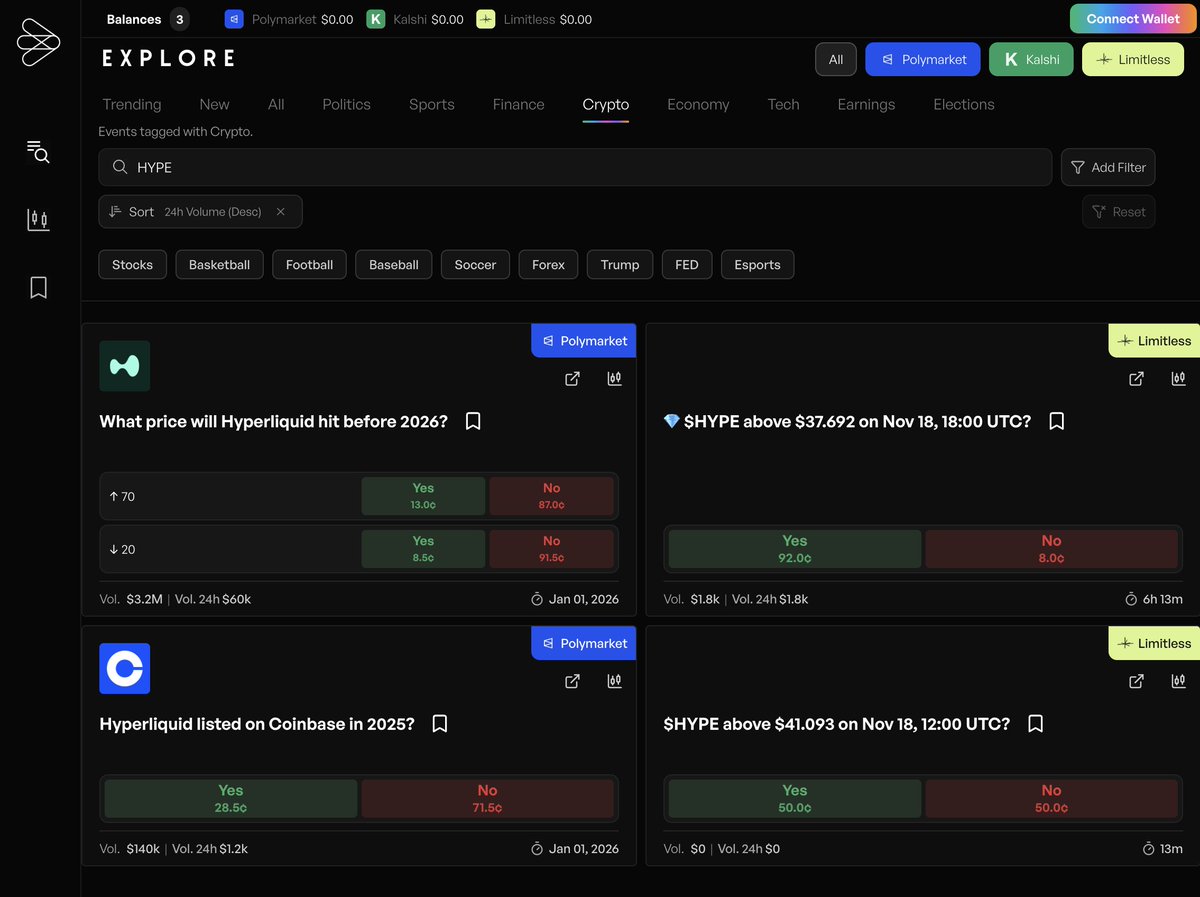Image resolution: width=1200 pixels, height=897 pixels.
Task: Open external link for $HYPE above $37.692 market
Action: [x=1136, y=378]
